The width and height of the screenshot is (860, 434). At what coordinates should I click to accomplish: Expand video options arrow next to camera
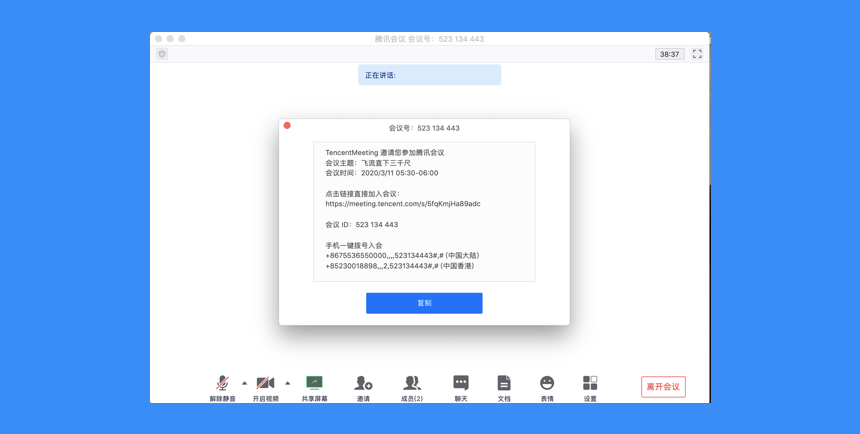tap(287, 383)
